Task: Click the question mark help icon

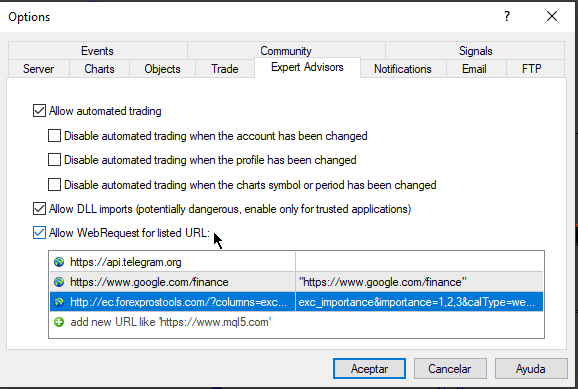Action: click(x=507, y=16)
